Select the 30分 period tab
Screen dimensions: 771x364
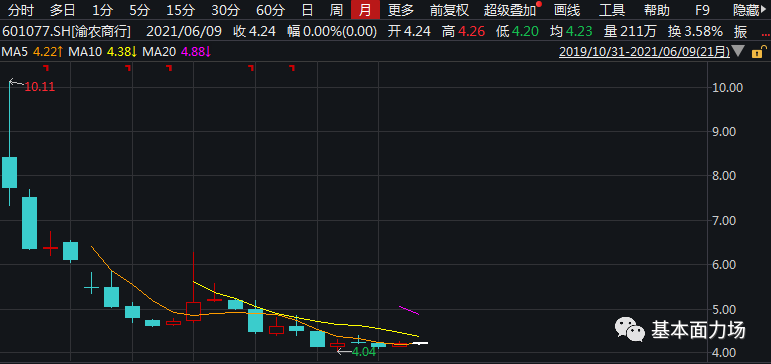226,9
